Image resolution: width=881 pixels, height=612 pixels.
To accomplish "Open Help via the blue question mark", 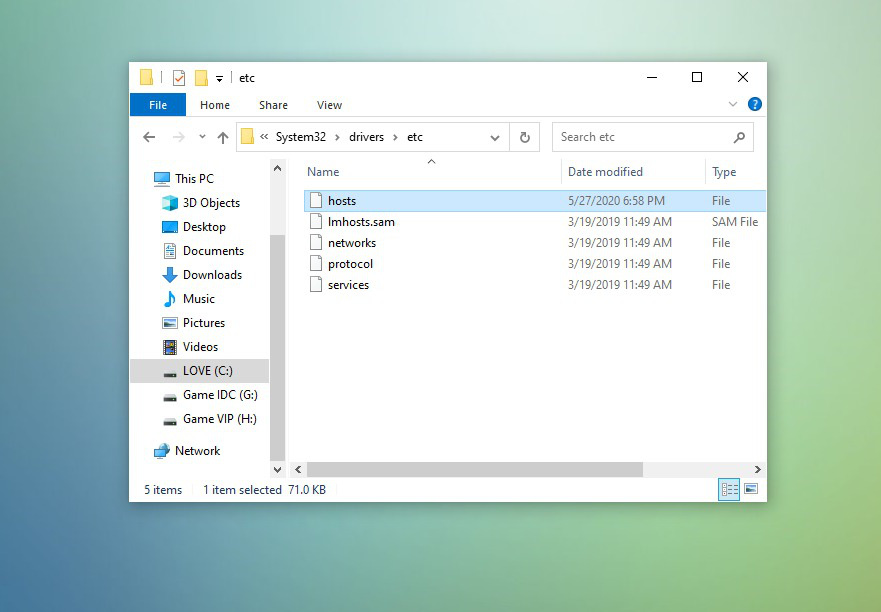I will (x=755, y=104).
